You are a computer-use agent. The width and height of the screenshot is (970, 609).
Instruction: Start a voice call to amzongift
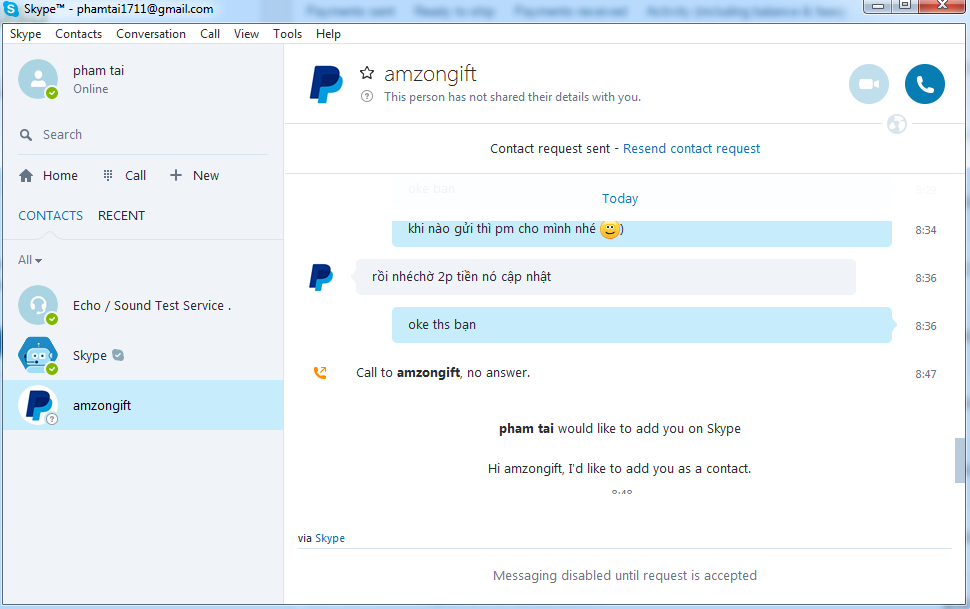coord(924,84)
